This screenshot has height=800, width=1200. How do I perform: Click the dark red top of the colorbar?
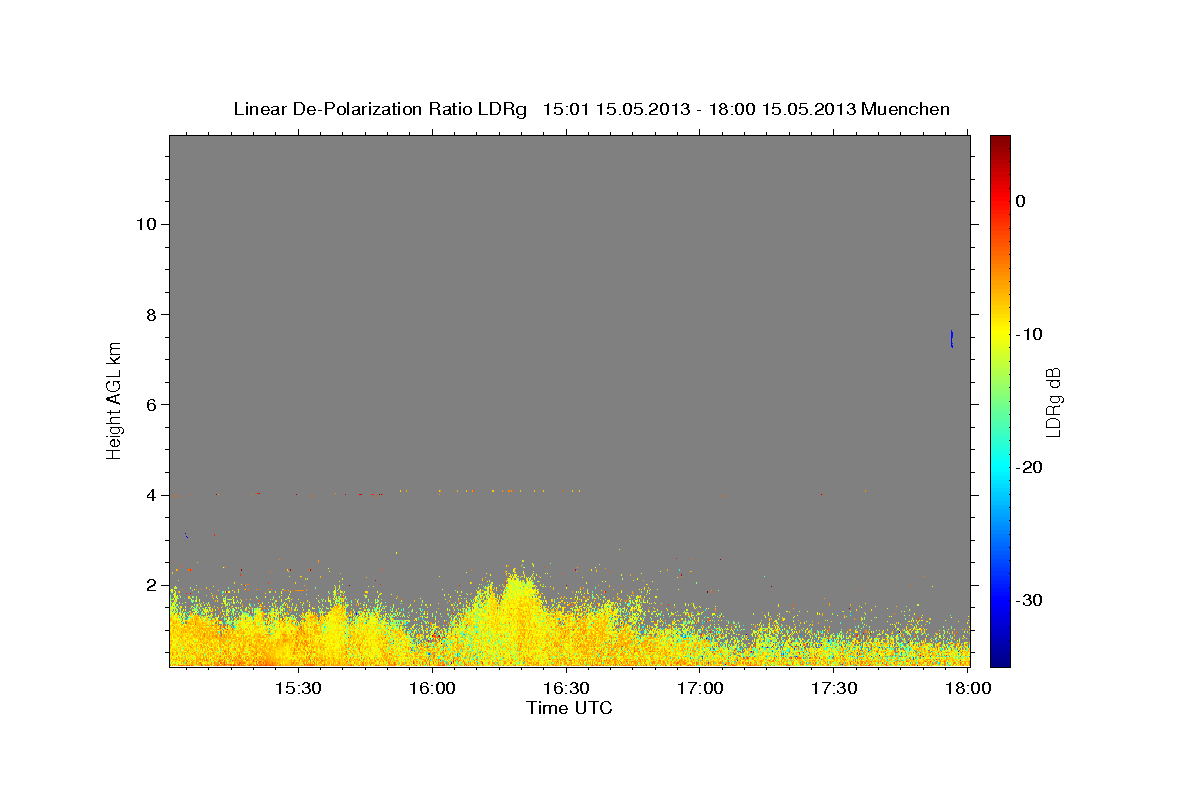coord(1000,142)
